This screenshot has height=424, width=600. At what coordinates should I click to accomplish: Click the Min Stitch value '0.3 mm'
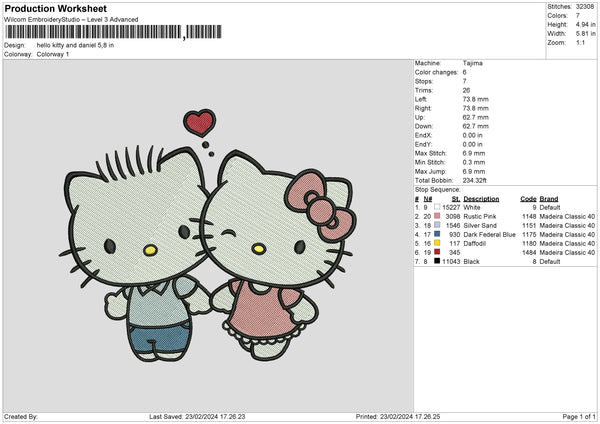474,162
